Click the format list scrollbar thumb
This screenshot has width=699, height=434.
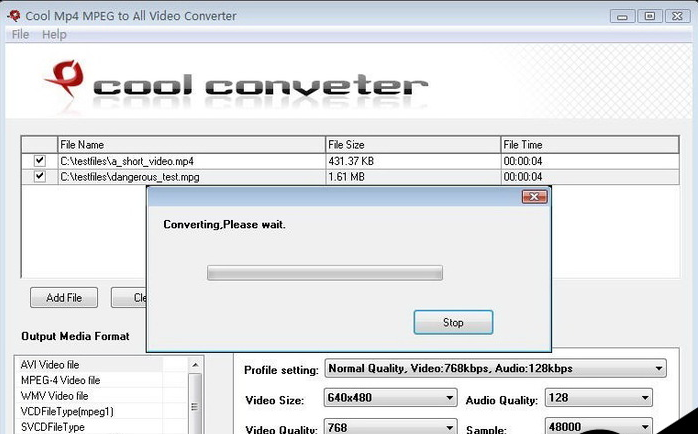tap(195, 404)
